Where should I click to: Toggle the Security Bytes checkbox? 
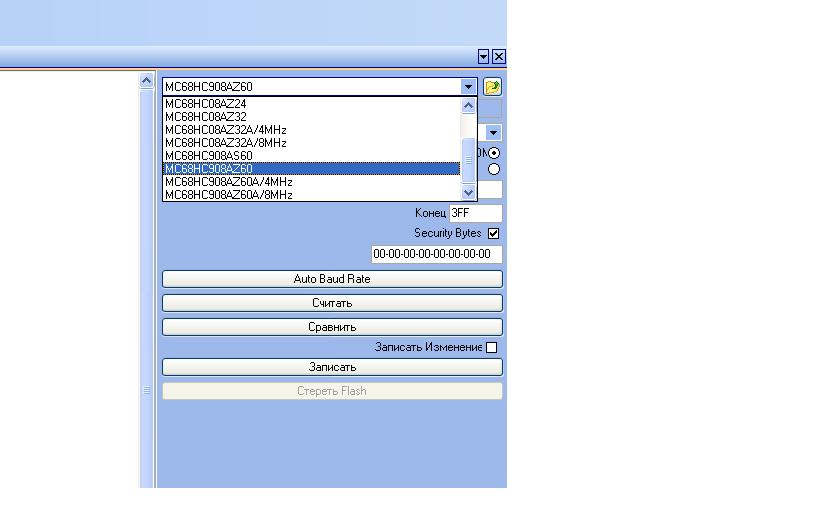493,234
